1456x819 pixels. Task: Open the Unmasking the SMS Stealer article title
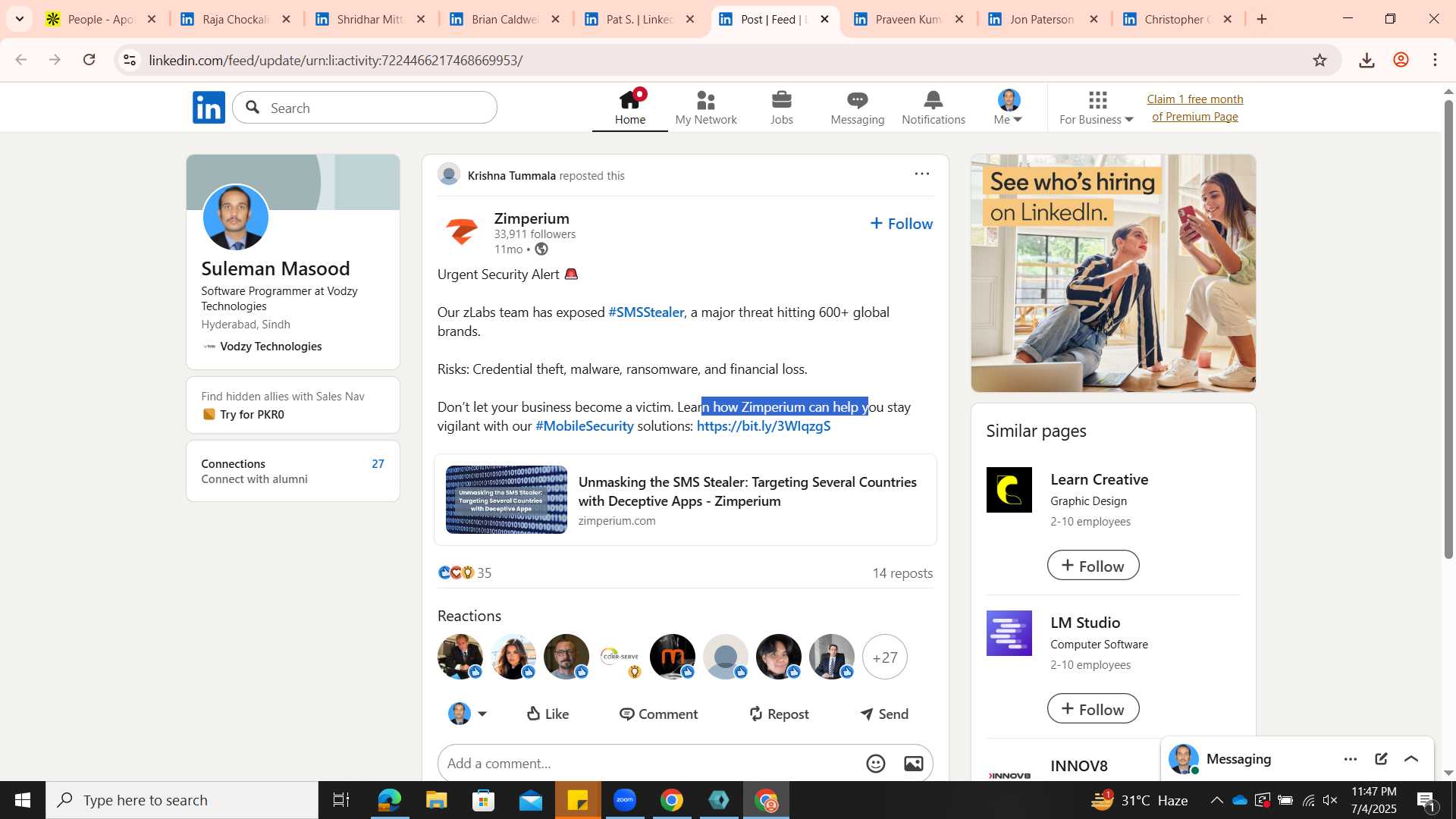point(747,491)
